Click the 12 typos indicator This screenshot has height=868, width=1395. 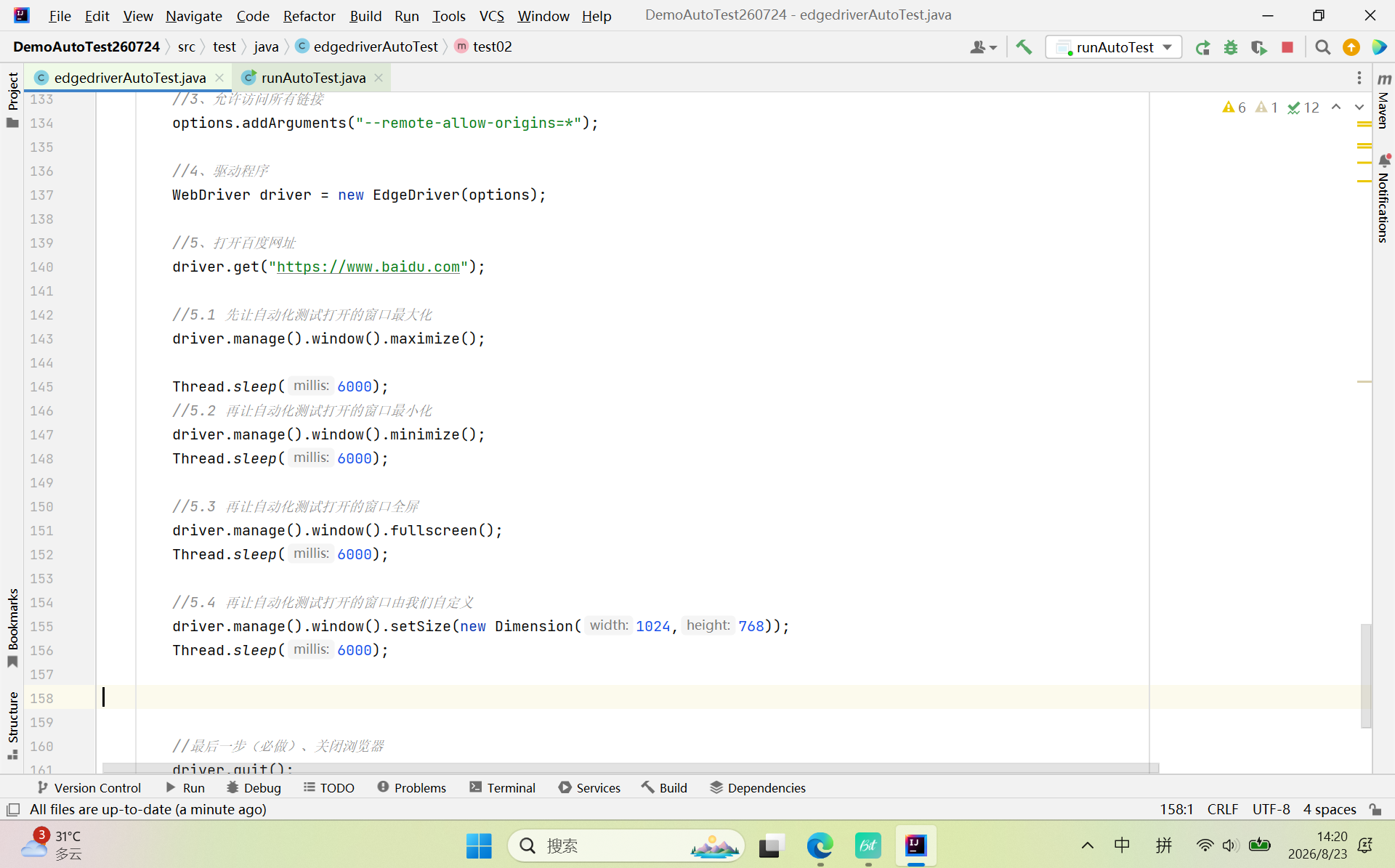pyautogui.click(x=1303, y=108)
